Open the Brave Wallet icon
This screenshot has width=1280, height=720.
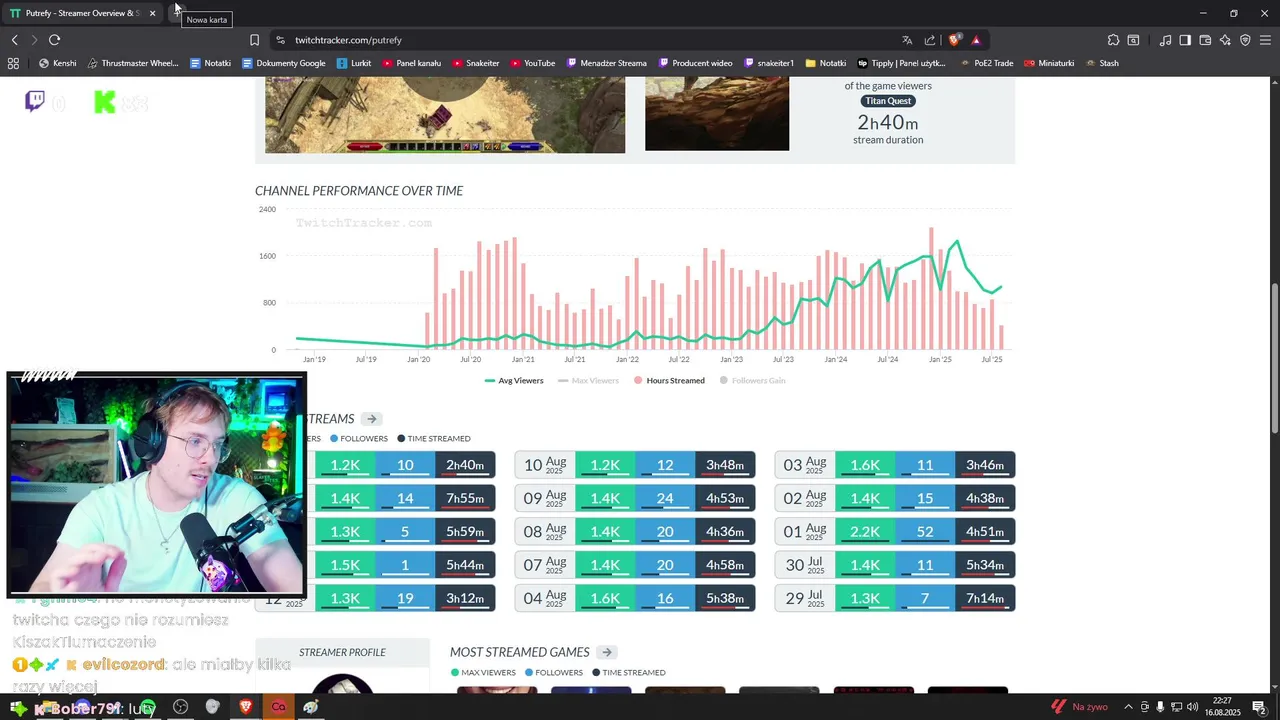tap(1205, 40)
